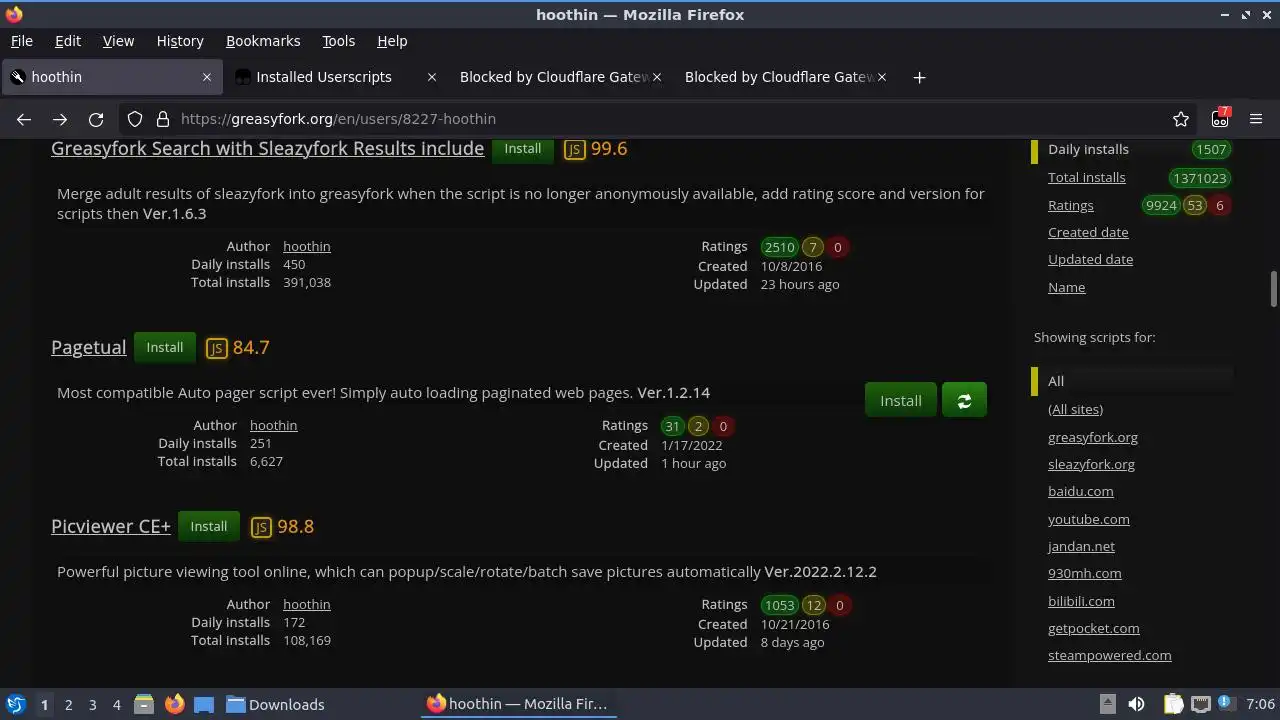Open History menu
Screen dimensions: 1280x720
180,41
